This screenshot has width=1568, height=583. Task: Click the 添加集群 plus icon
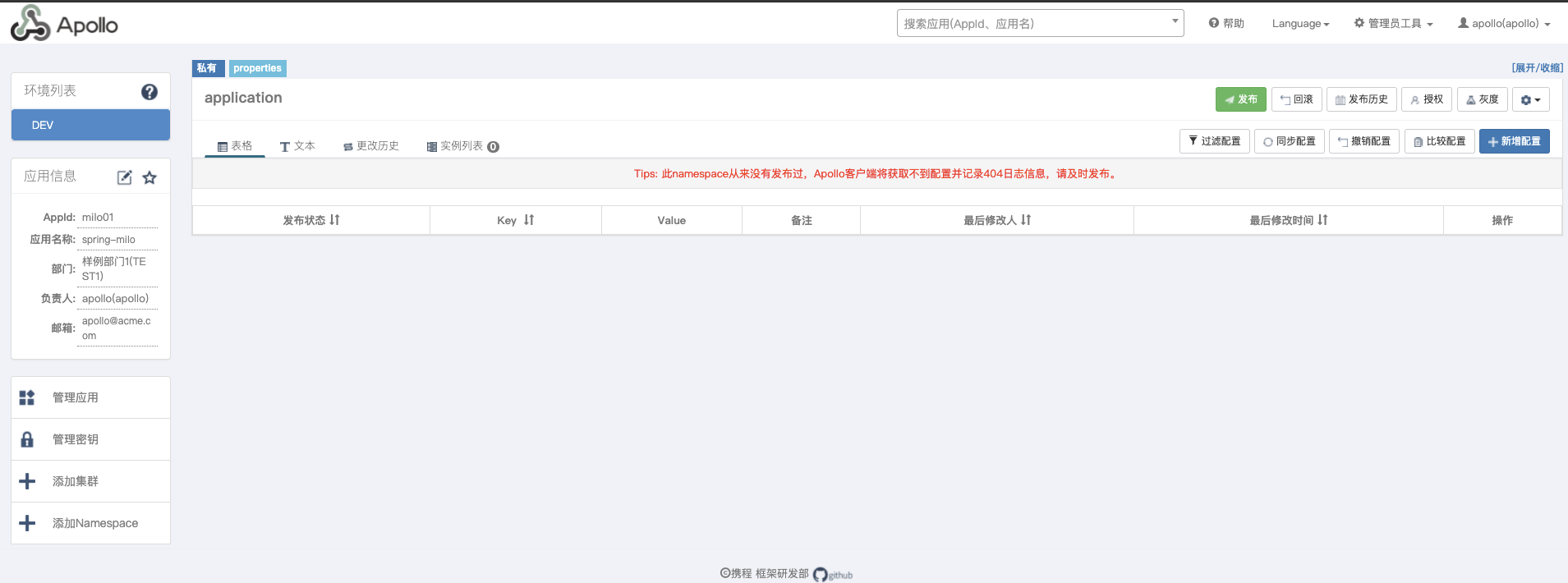(x=27, y=481)
